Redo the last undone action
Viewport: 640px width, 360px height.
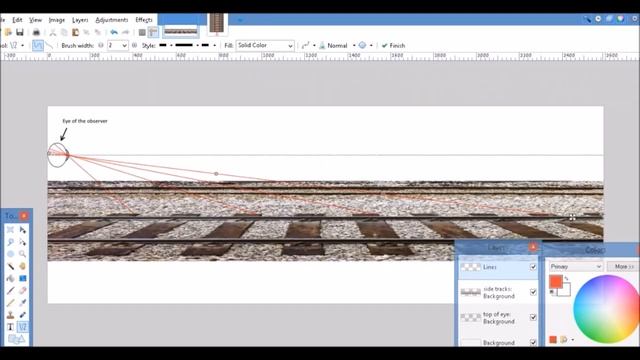click(125, 32)
